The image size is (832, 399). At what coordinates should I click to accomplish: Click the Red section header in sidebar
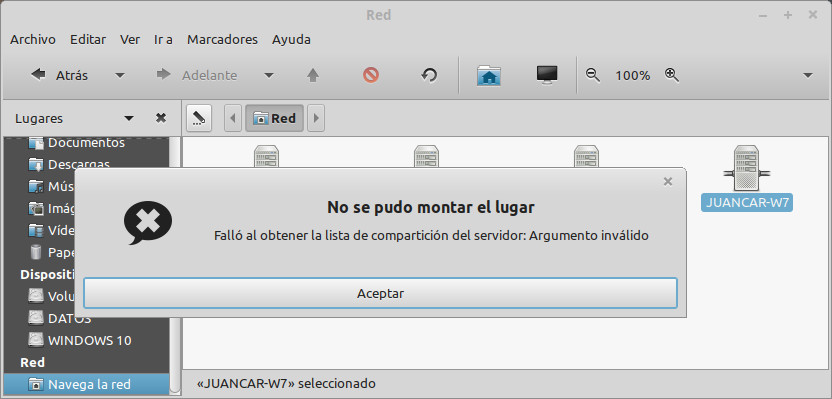32,362
